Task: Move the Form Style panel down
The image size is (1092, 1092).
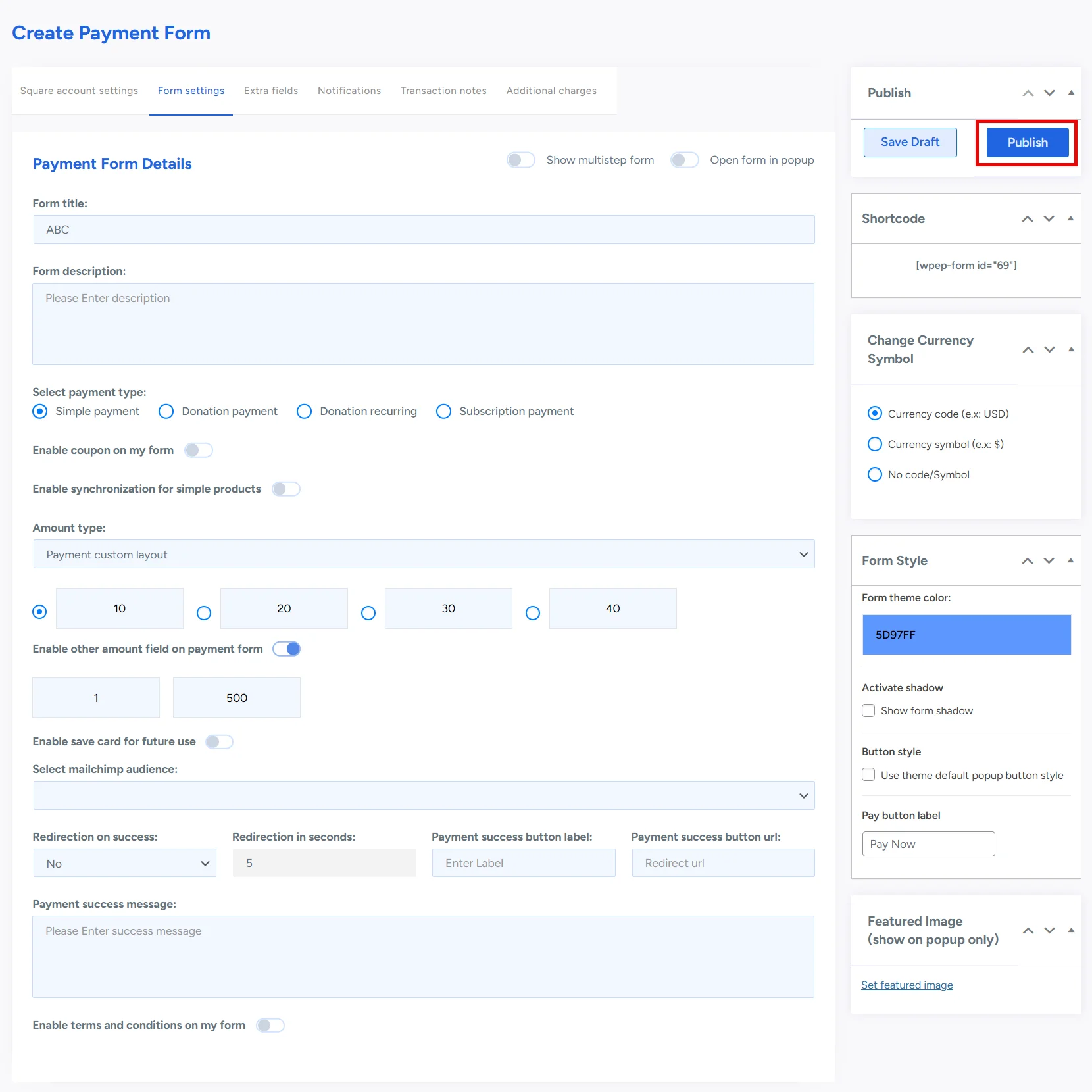Action: click(x=1049, y=561)
